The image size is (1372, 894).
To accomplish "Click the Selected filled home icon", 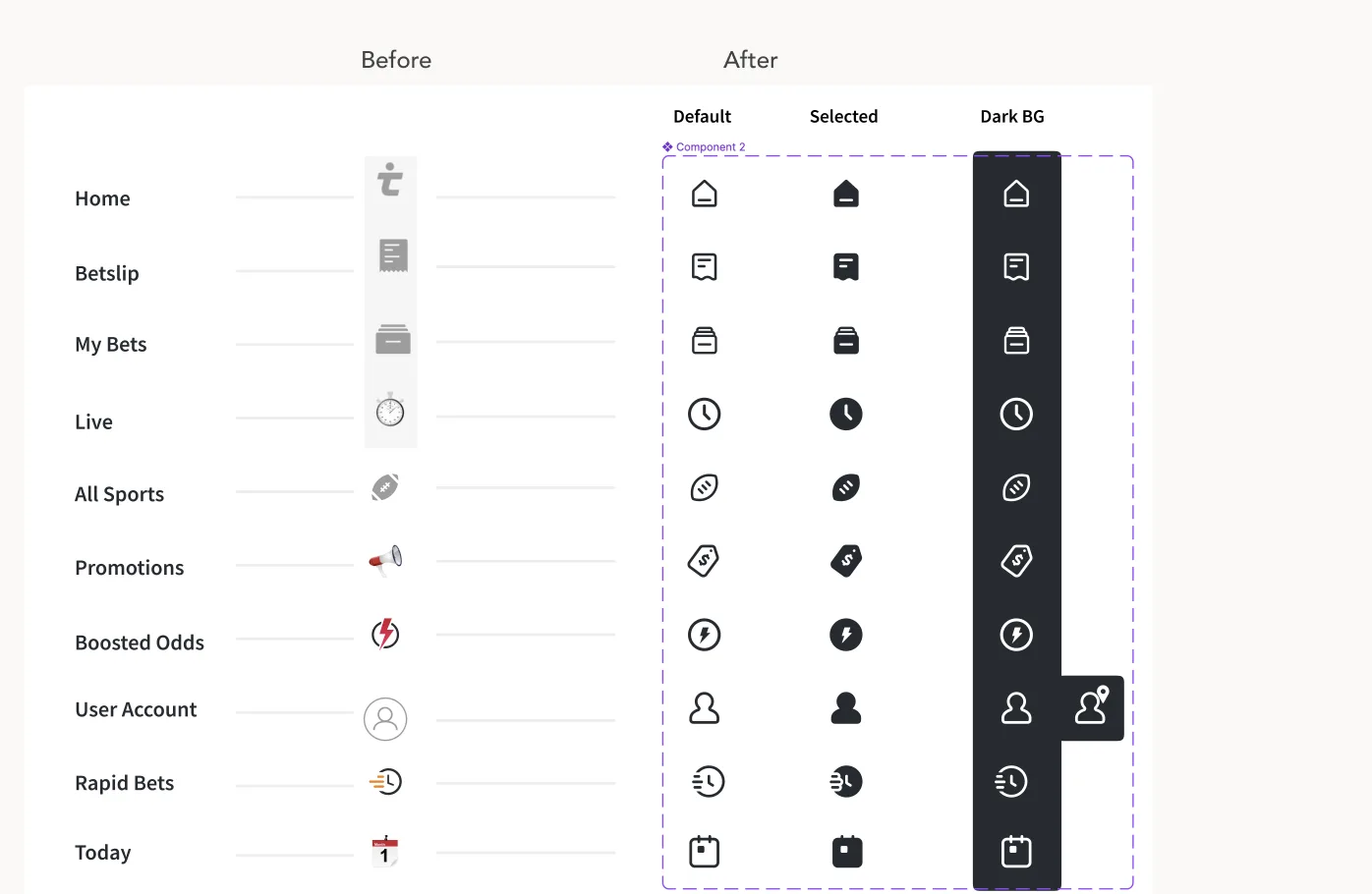I will click(x=846, y=194).
